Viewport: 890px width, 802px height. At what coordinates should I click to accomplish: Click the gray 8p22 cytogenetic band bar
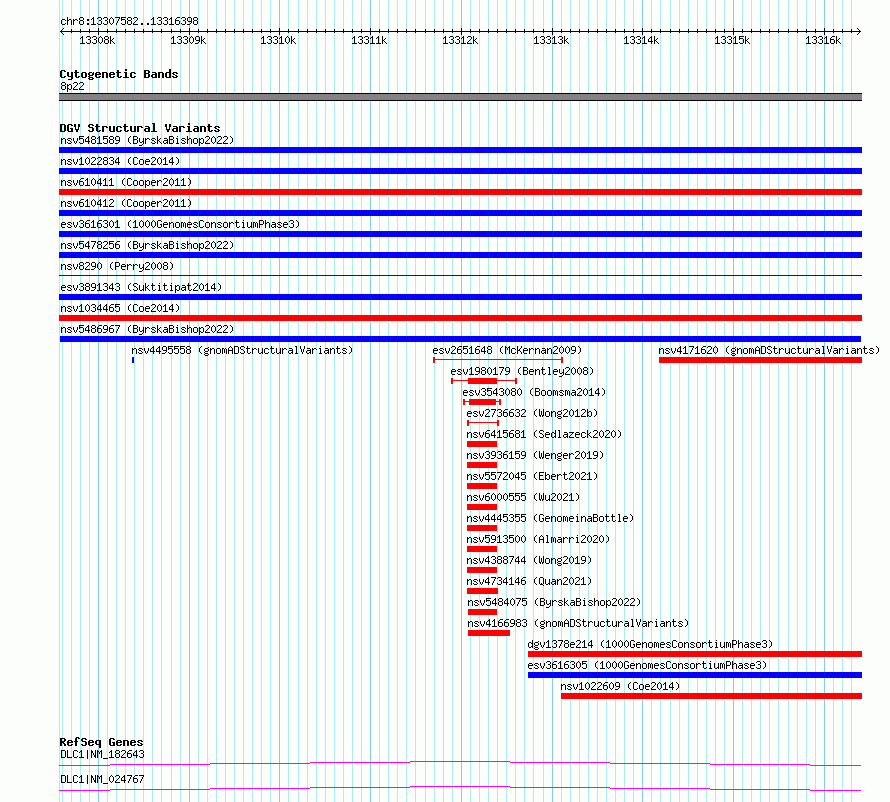click(x=460, y=97)
